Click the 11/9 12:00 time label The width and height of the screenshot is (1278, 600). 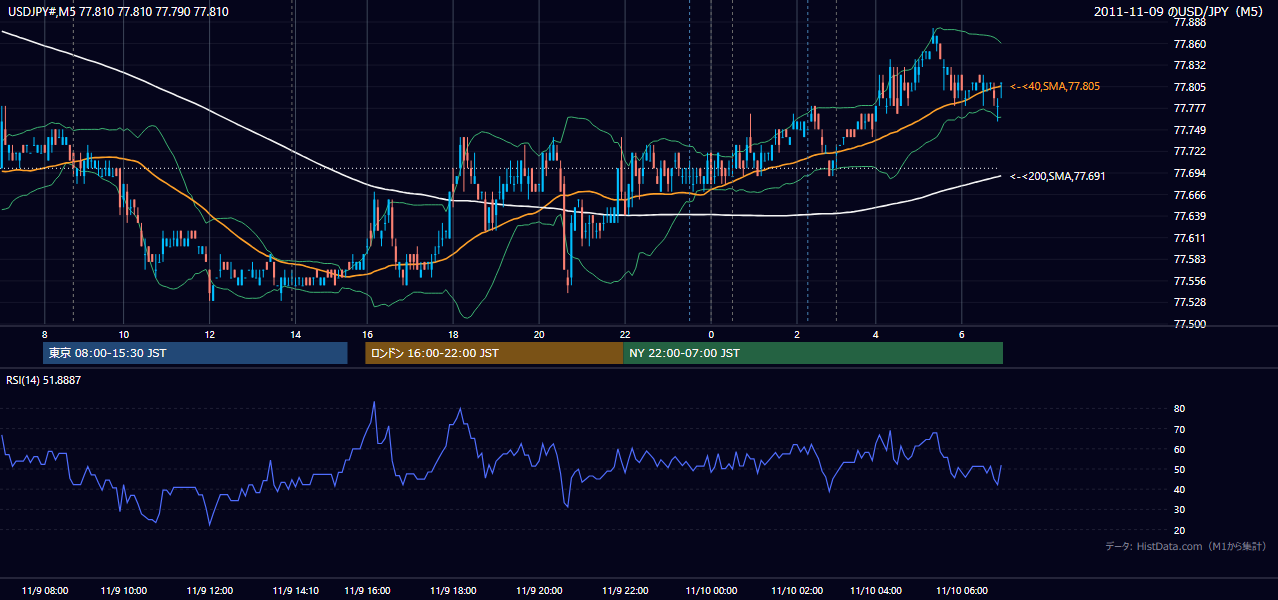pos(209,590)
